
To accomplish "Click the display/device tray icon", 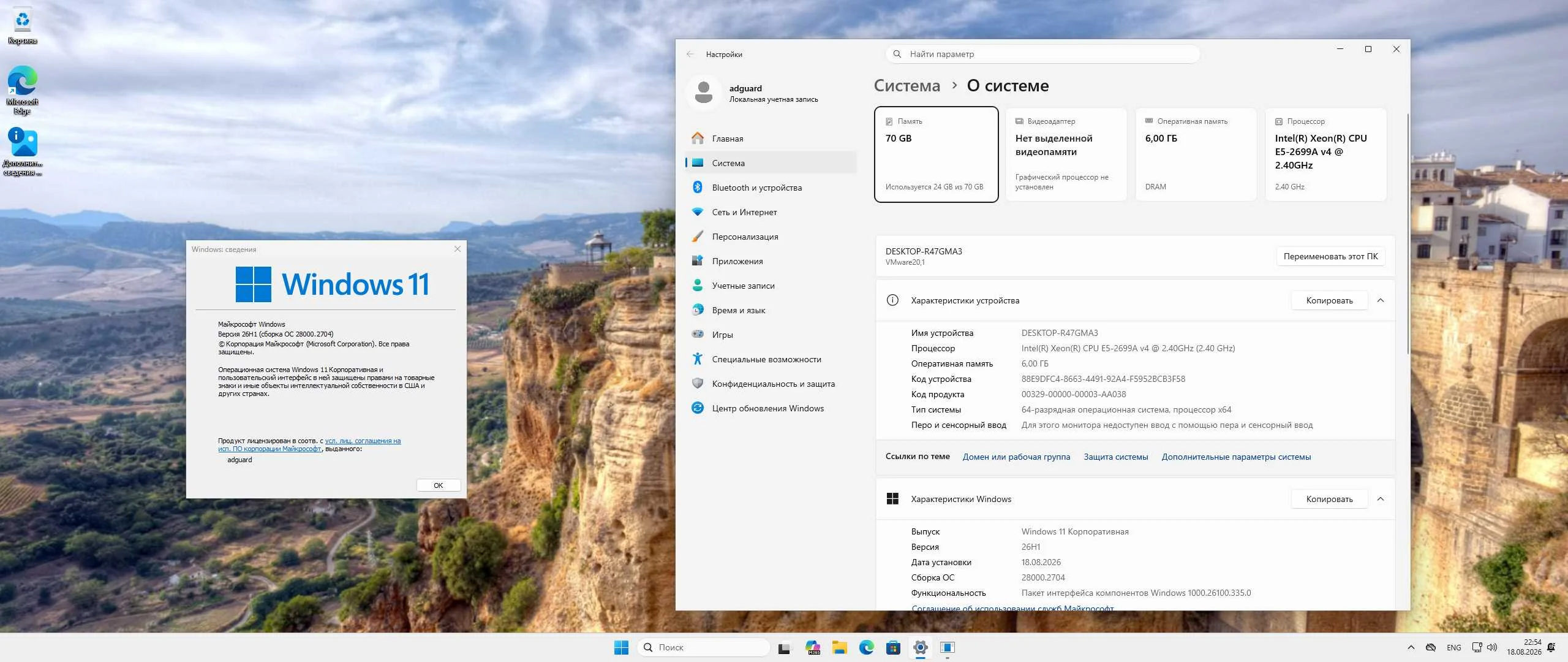I will click(1477, 647).
